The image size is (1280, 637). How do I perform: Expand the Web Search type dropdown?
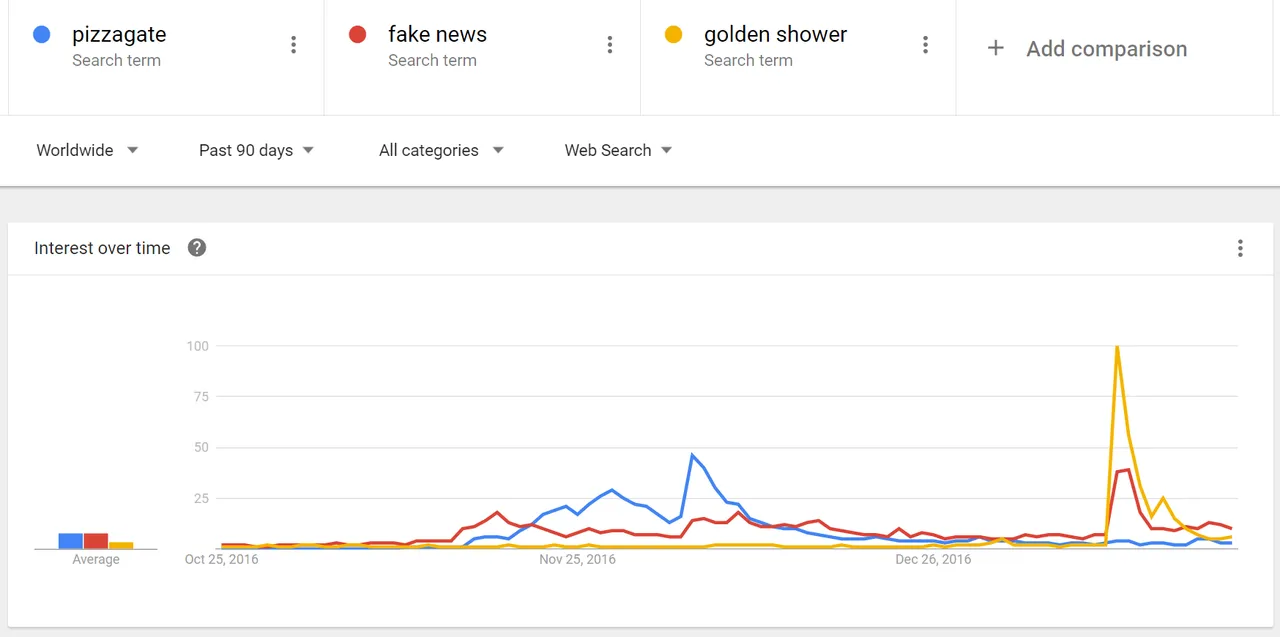618,150
